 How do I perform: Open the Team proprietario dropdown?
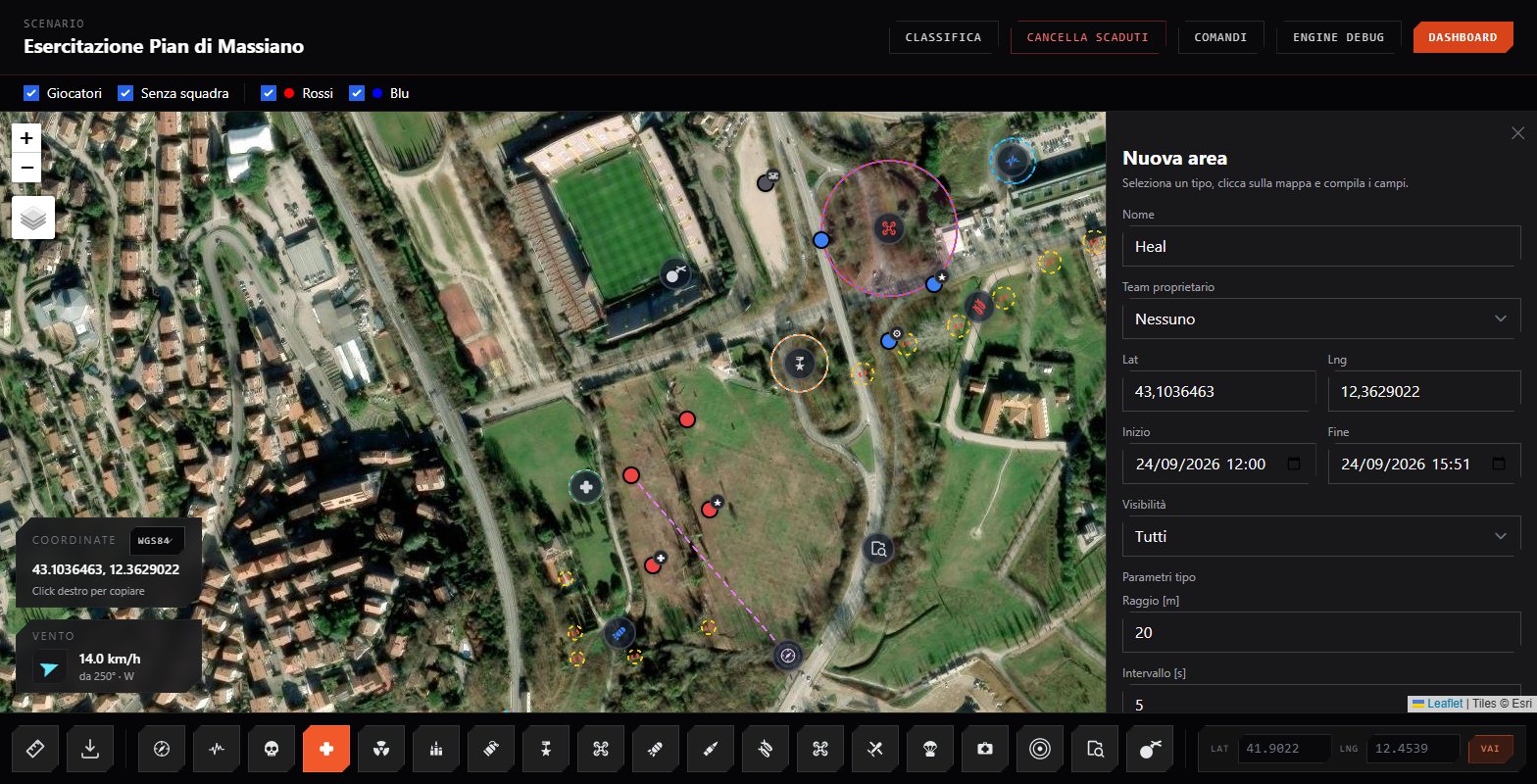[x=1321, y=318]
